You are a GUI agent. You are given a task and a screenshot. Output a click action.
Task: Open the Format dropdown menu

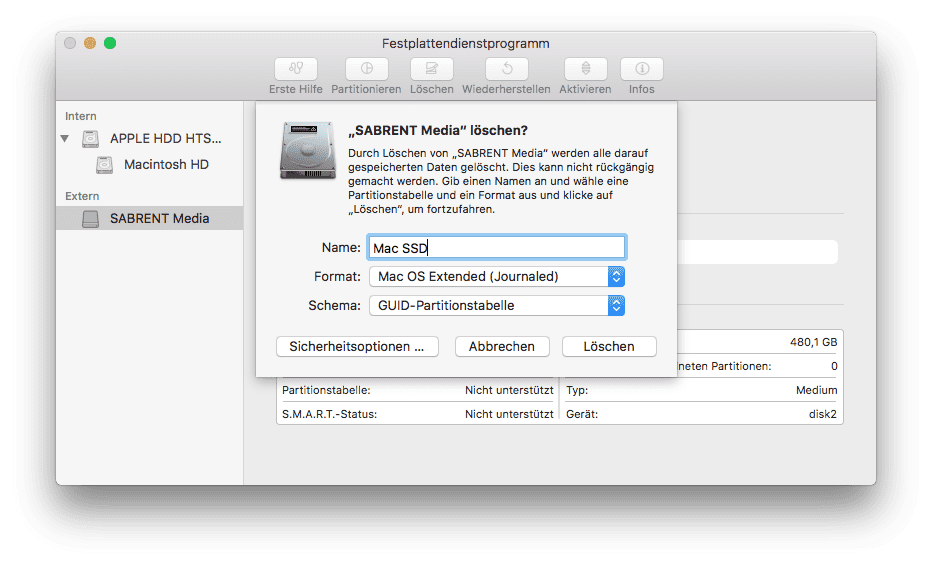(497, 276)
